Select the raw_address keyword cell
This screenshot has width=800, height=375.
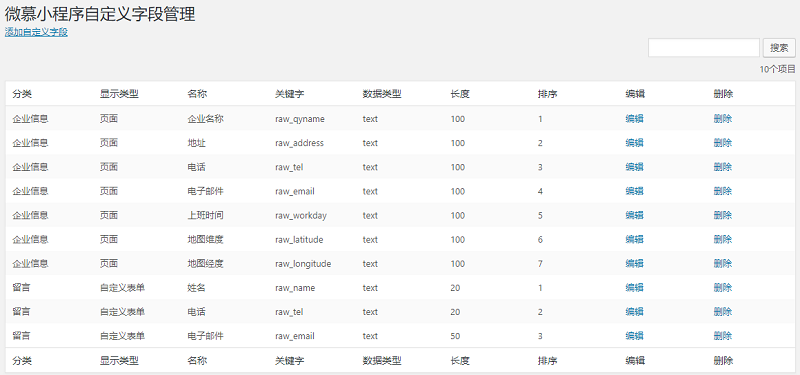pyautogui.click(x=299, y=143)
